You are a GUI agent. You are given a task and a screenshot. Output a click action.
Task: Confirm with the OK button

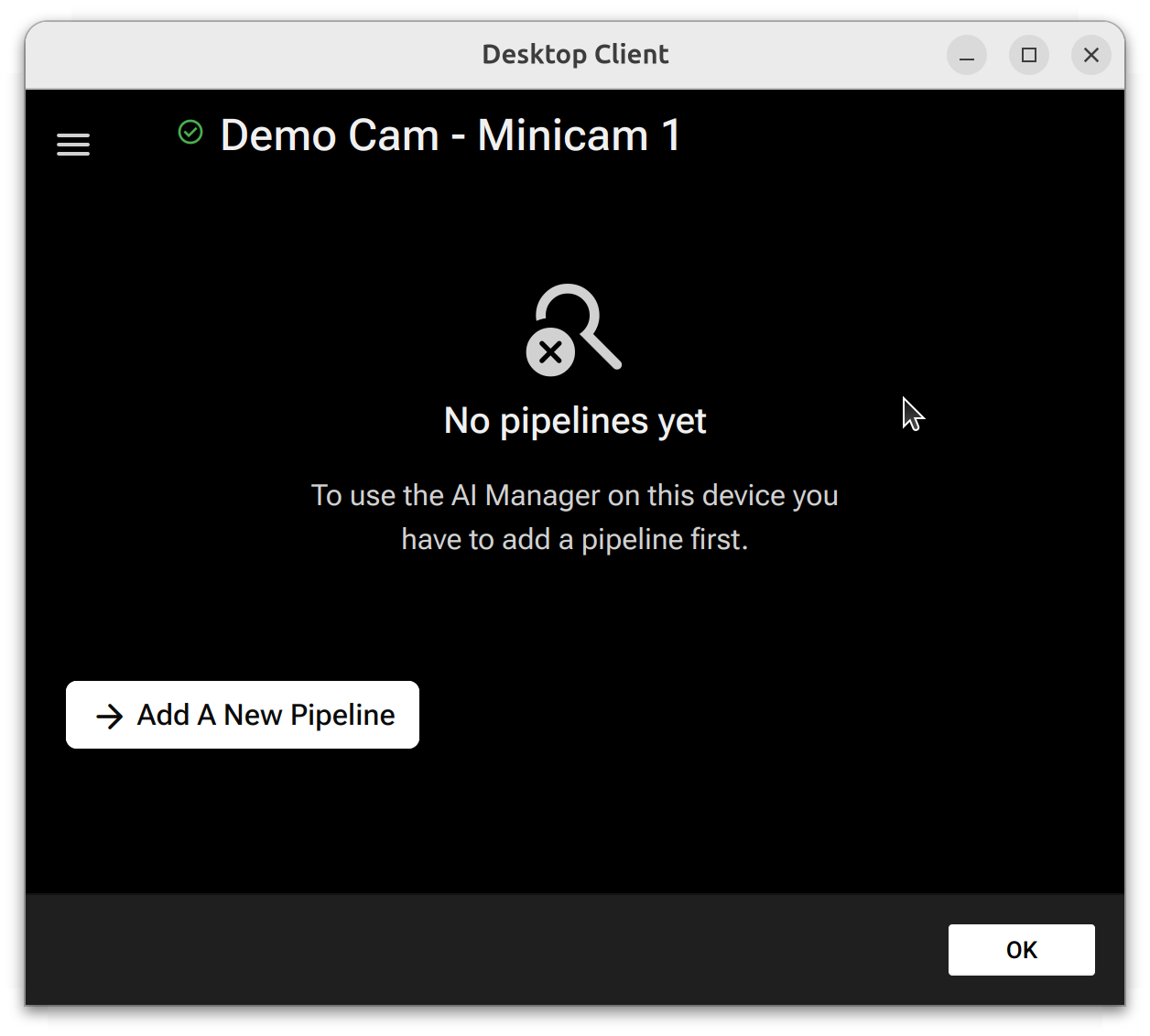tap(1021, 950)
